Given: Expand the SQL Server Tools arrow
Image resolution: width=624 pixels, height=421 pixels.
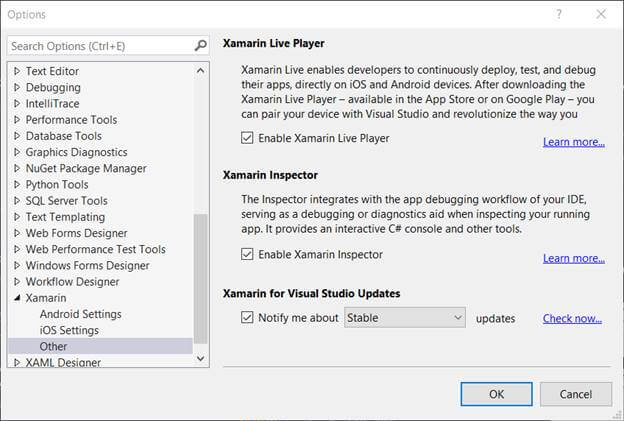Looking at the screenshot, I should point(17,201).
